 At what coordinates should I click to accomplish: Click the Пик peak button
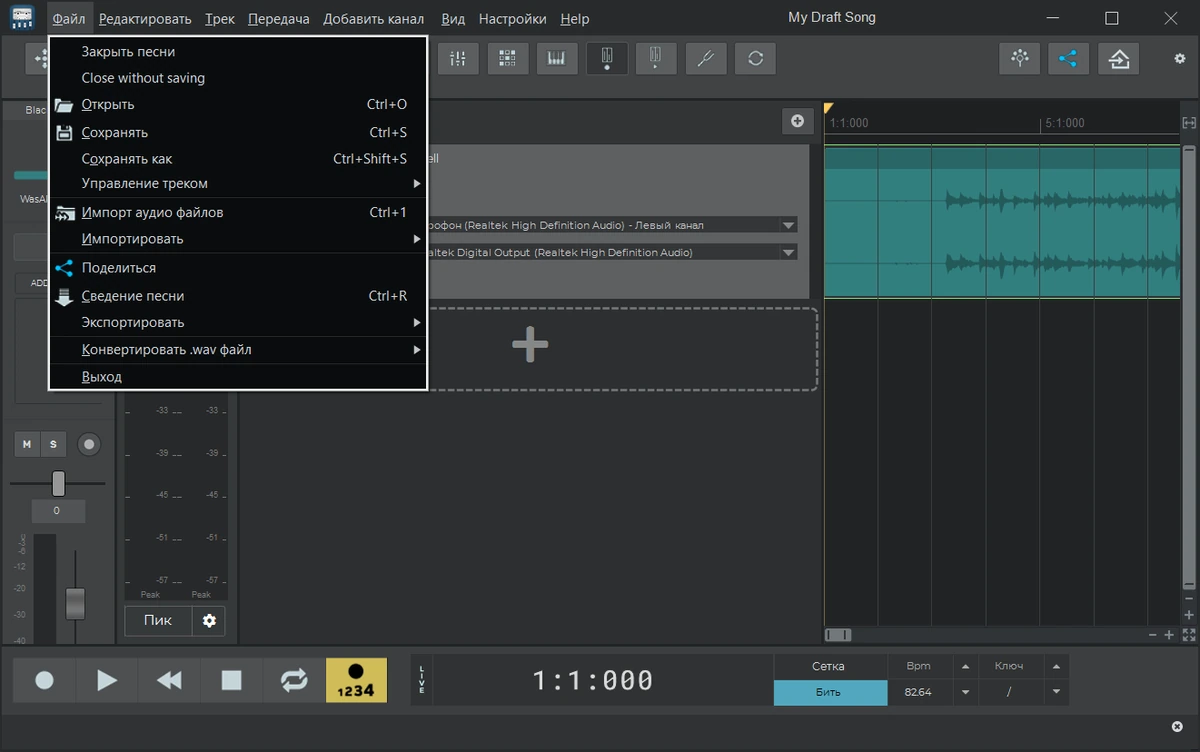coord(158,620)
